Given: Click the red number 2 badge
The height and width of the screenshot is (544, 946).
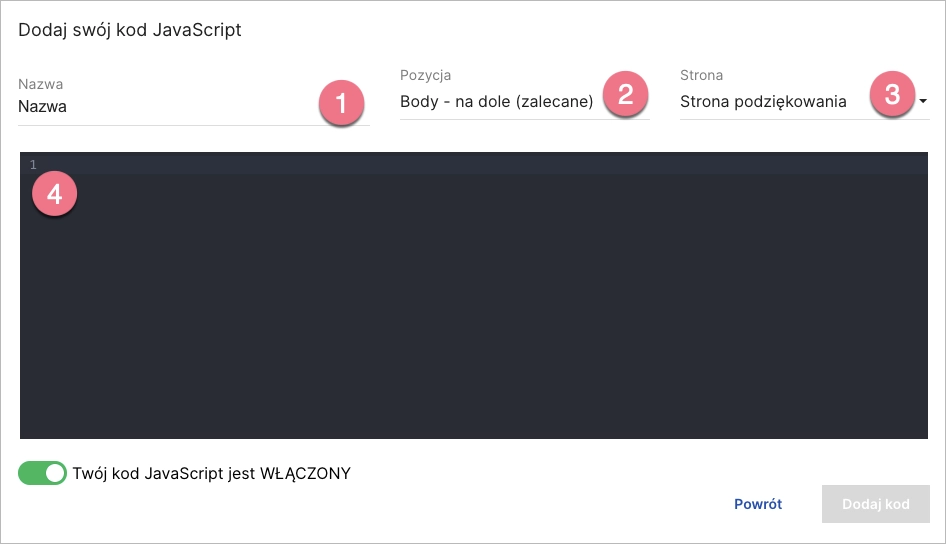Looking at the screenshot, I should pos(626,96).
